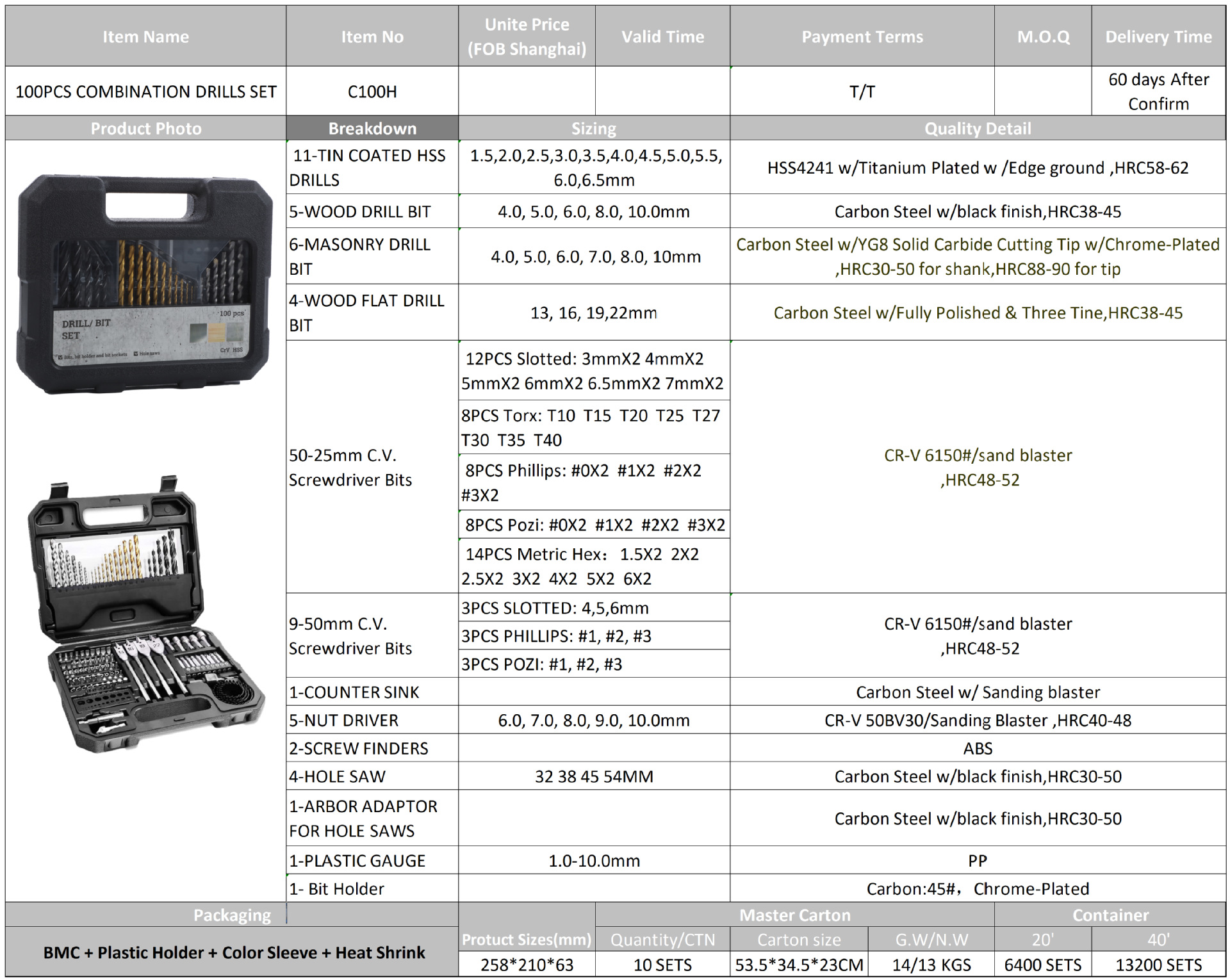The image size is (1230, 980).
Task: Click the empty COUNTER SINK sizing cell
Action: point(593,692)
